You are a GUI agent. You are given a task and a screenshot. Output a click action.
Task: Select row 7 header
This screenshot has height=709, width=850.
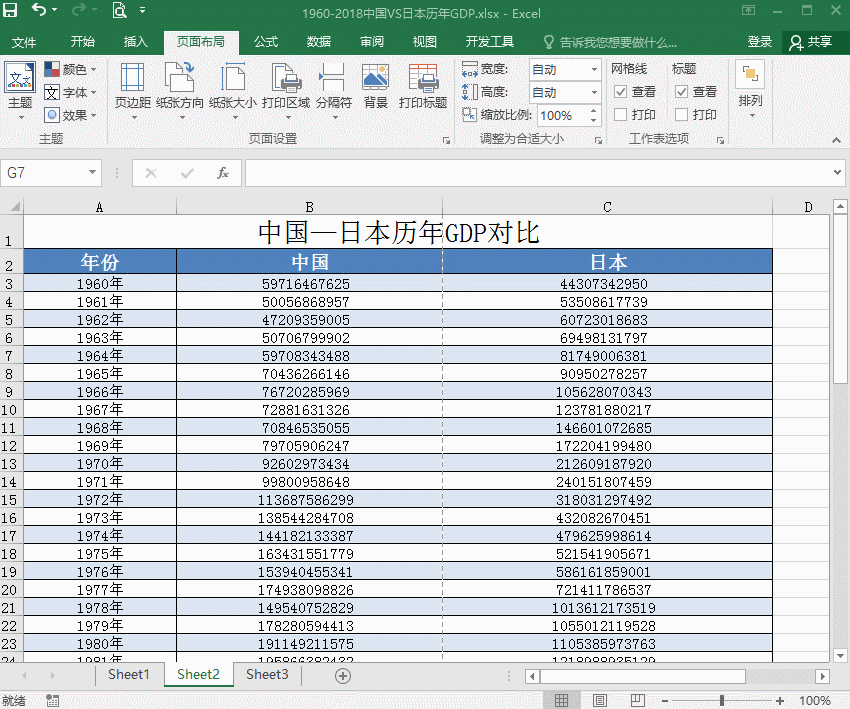click(x=11, y=356)
